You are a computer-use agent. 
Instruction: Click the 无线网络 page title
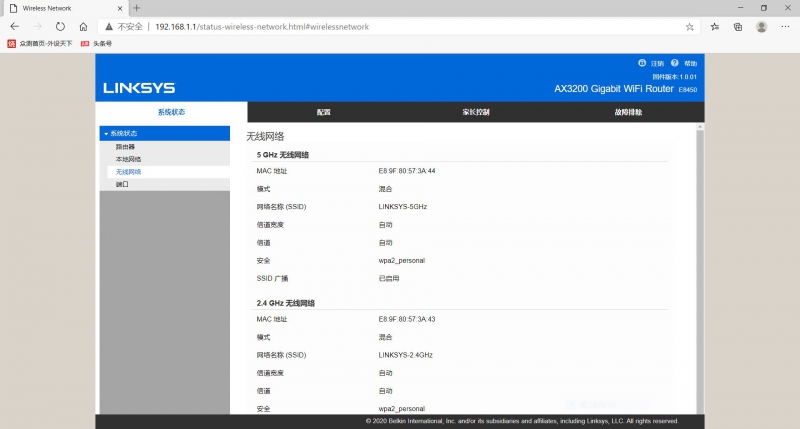coord(265,136)
